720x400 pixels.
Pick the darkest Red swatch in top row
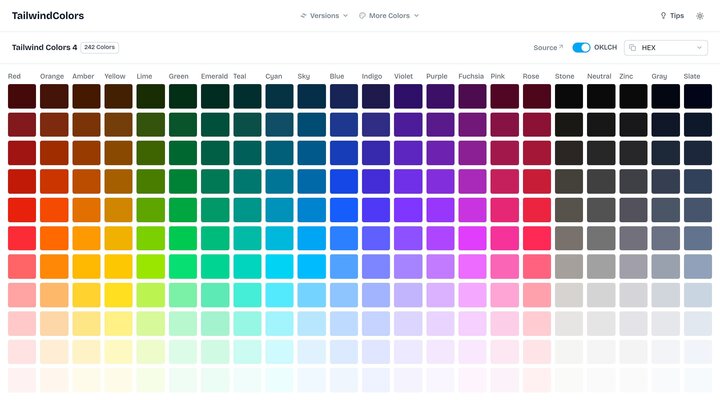click(x=22, y=96)
